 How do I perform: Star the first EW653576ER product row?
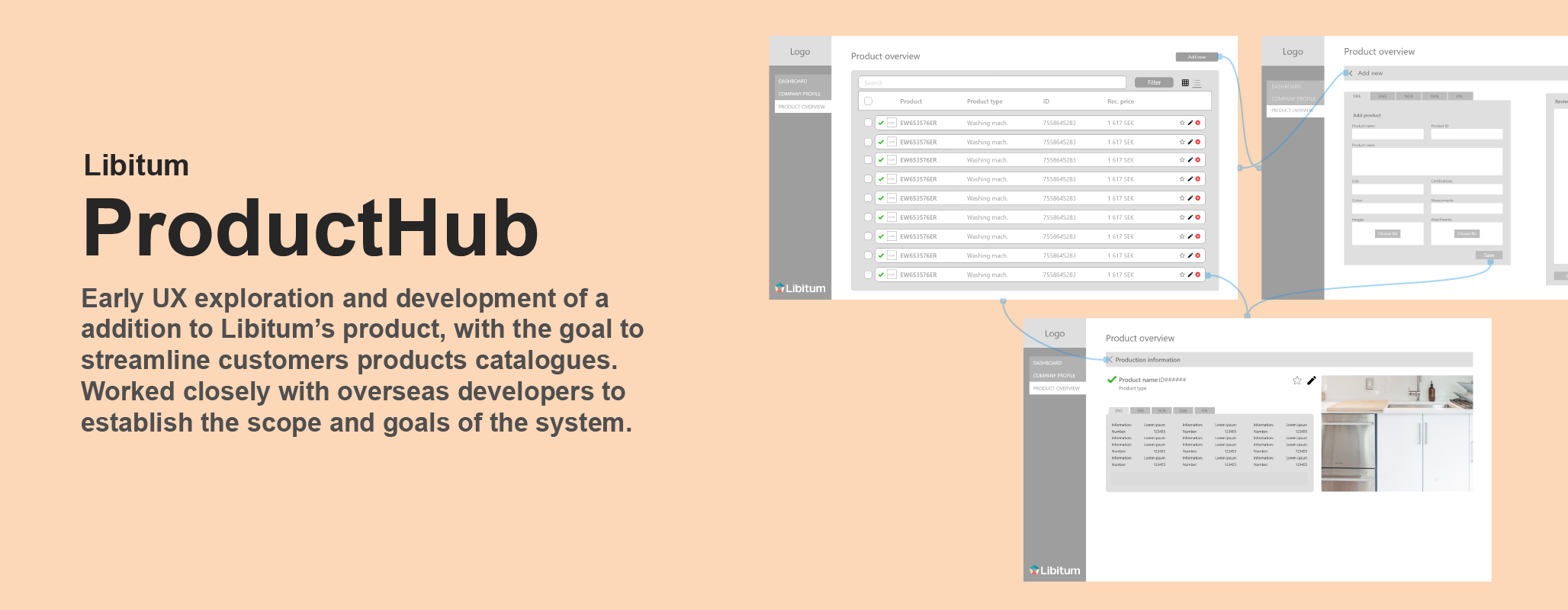point(1182,123)
